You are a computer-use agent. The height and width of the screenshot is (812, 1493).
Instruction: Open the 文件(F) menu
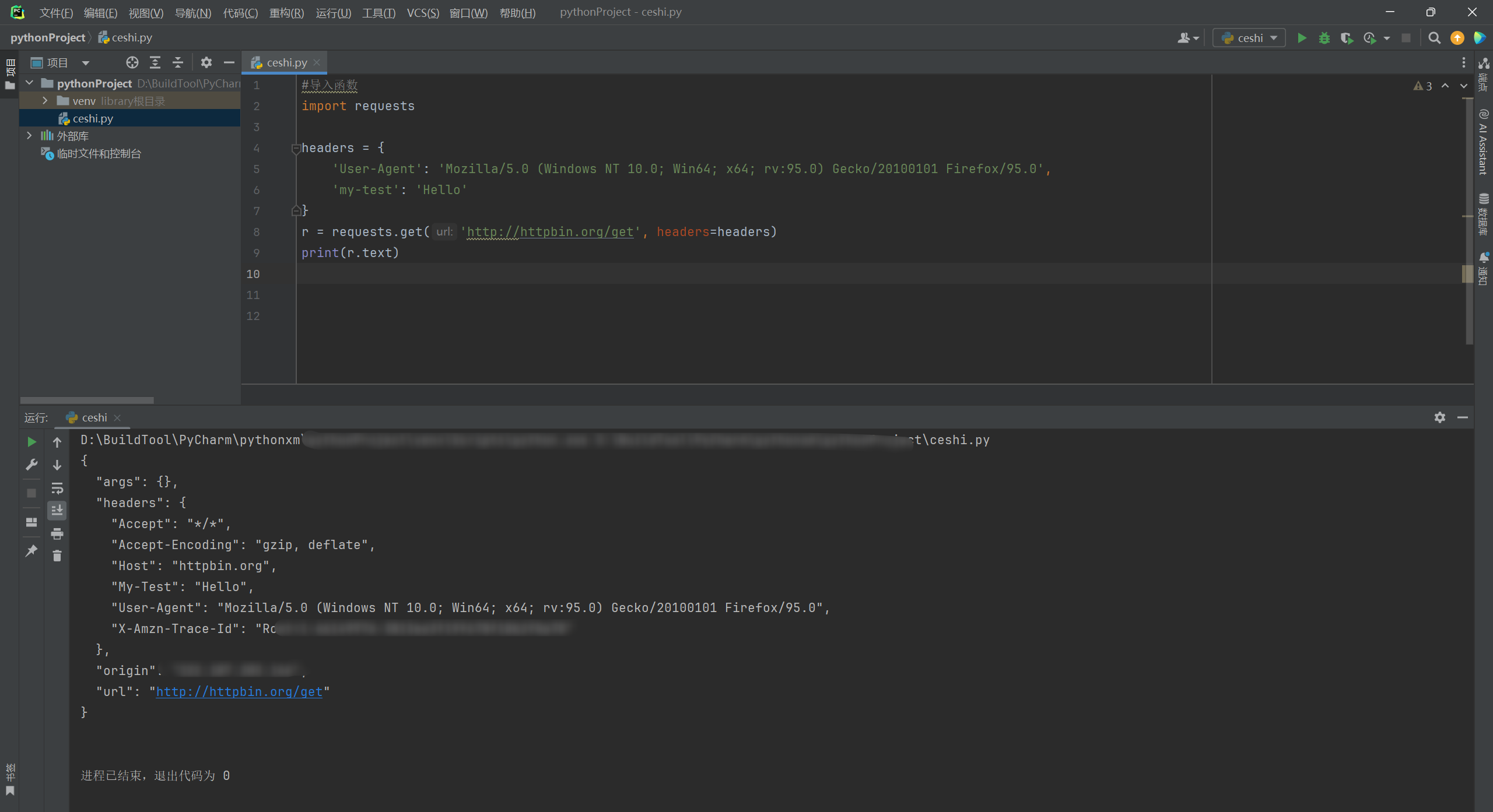click(56, 13)
